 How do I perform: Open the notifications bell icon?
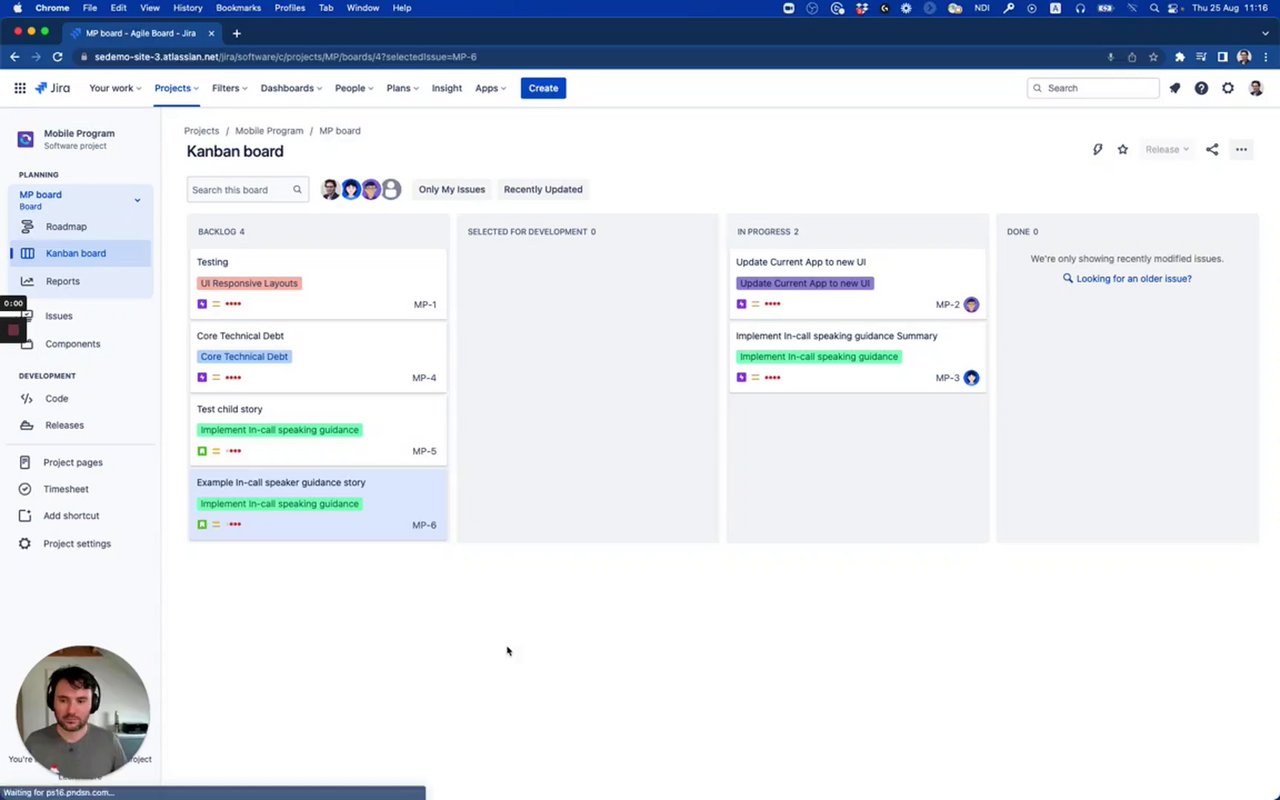1175,88
